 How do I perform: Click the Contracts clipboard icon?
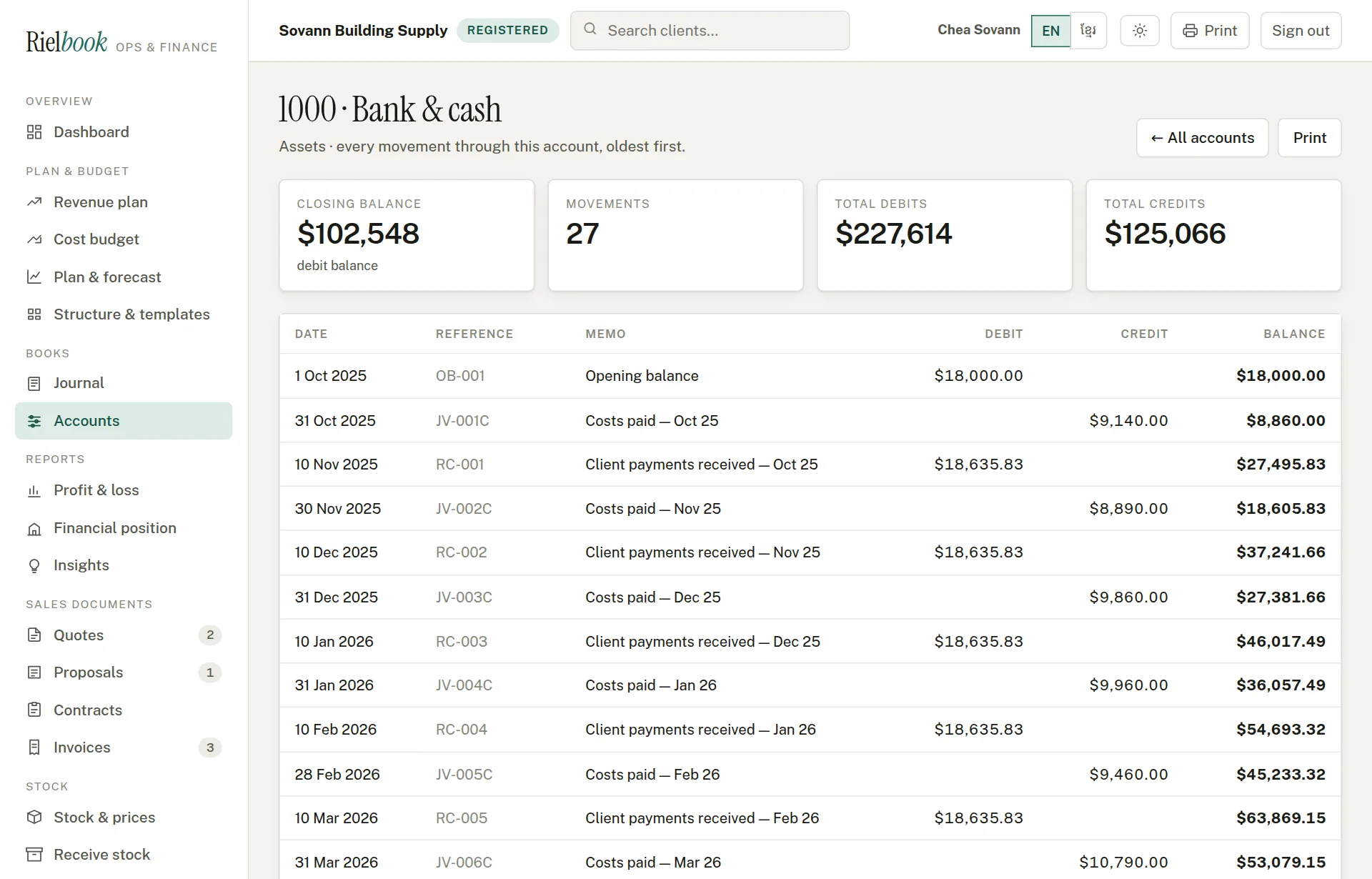pos(34,710)
